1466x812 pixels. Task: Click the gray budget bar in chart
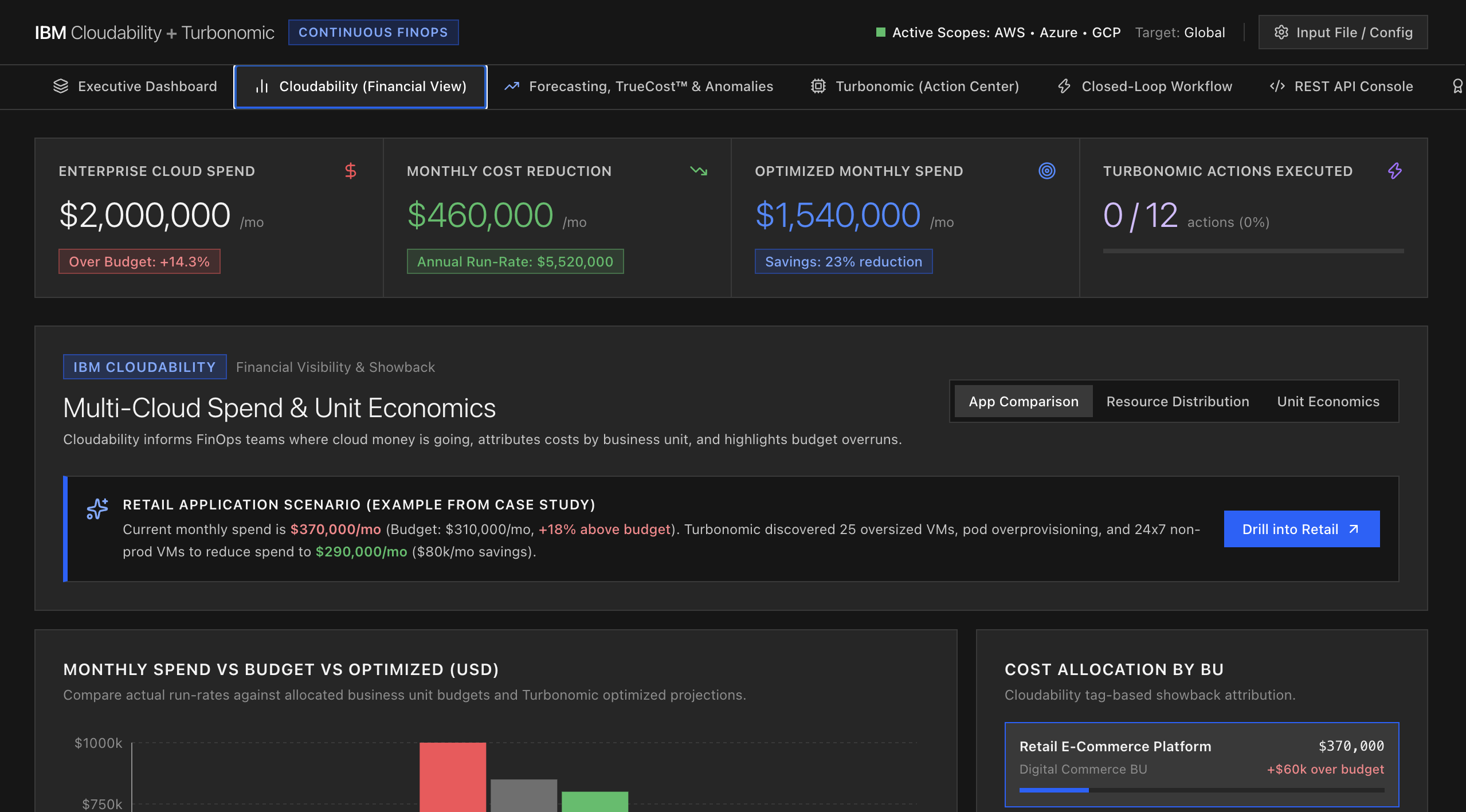pos(524,795)
